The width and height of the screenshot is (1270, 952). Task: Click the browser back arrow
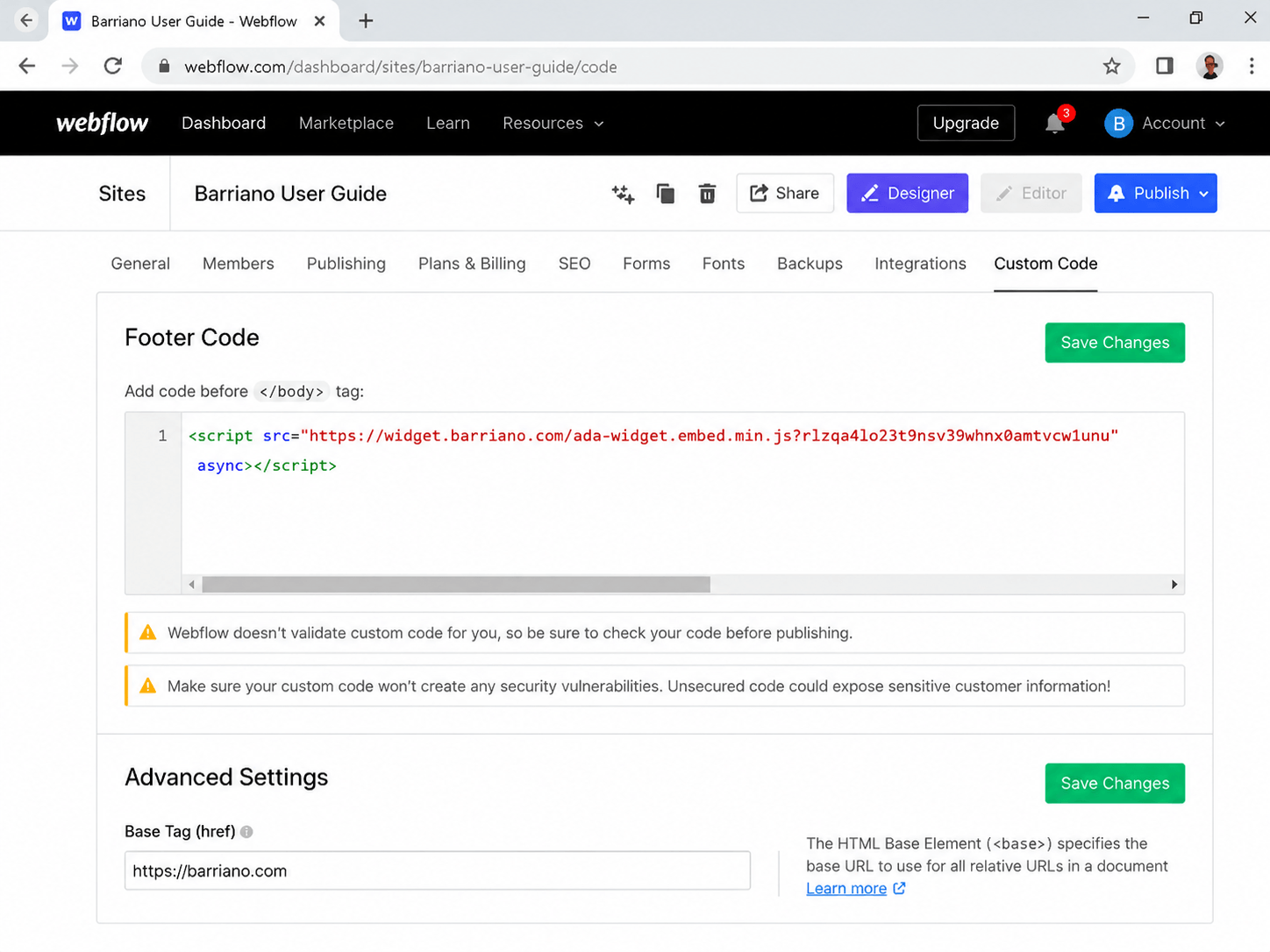click(27, 66)
